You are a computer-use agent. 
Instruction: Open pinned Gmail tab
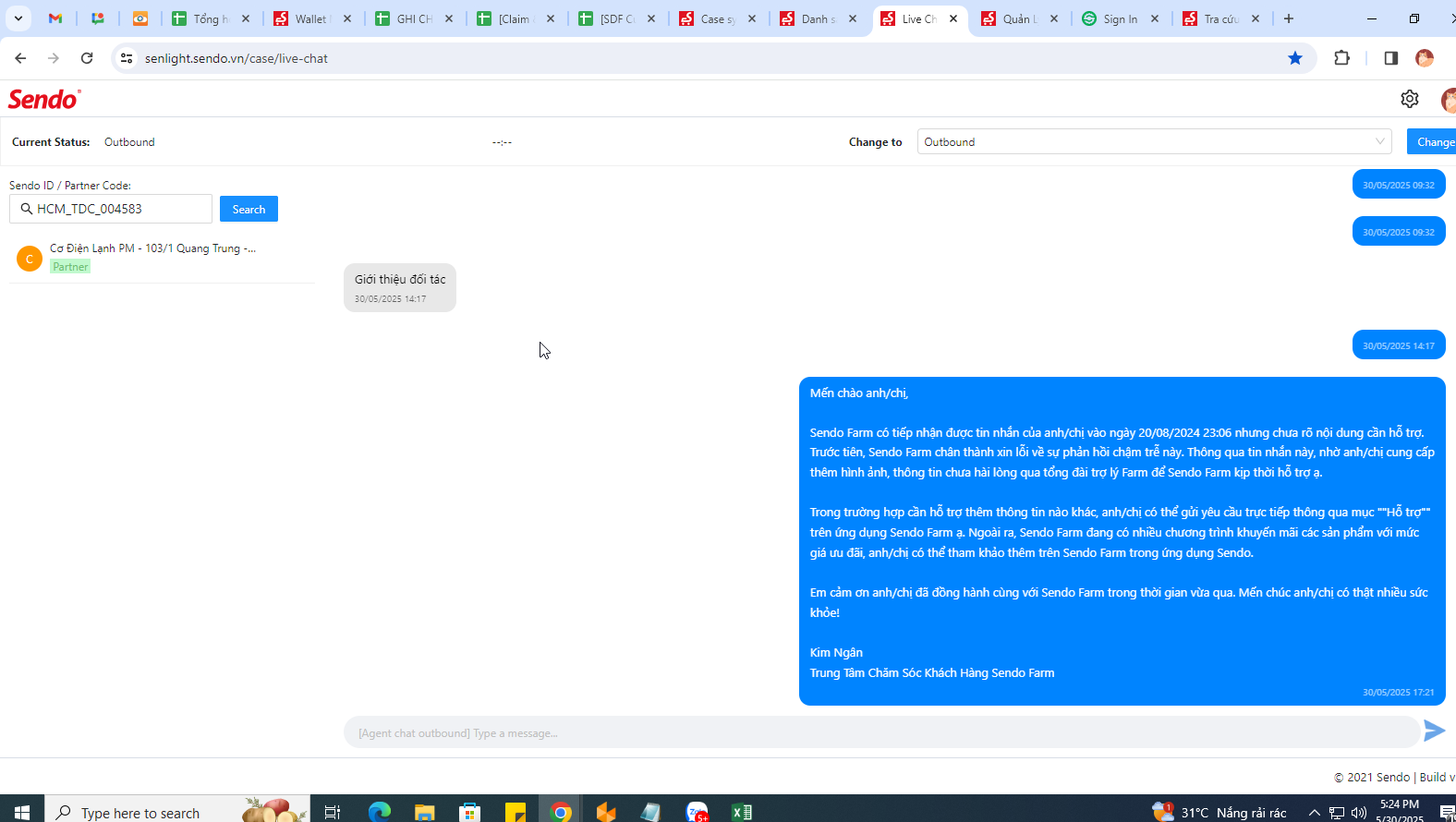(x=55, y=18)
